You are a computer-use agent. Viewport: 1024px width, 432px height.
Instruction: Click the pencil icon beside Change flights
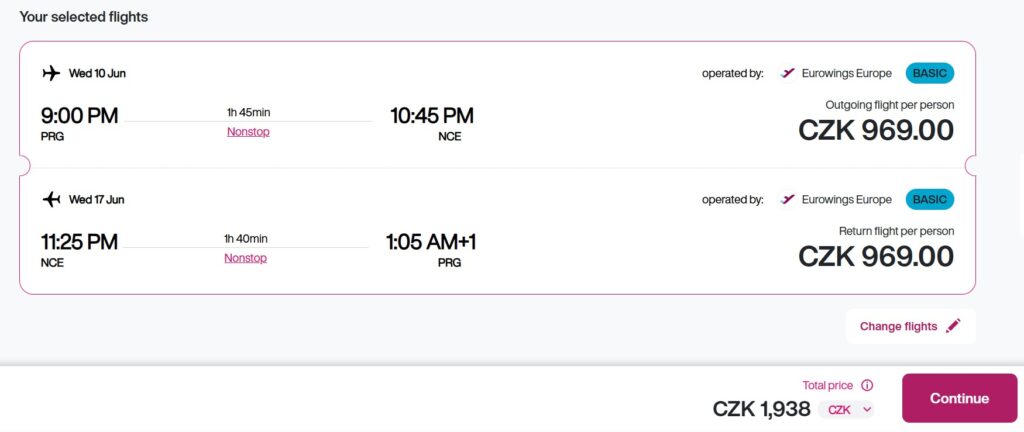click(953, 326)
